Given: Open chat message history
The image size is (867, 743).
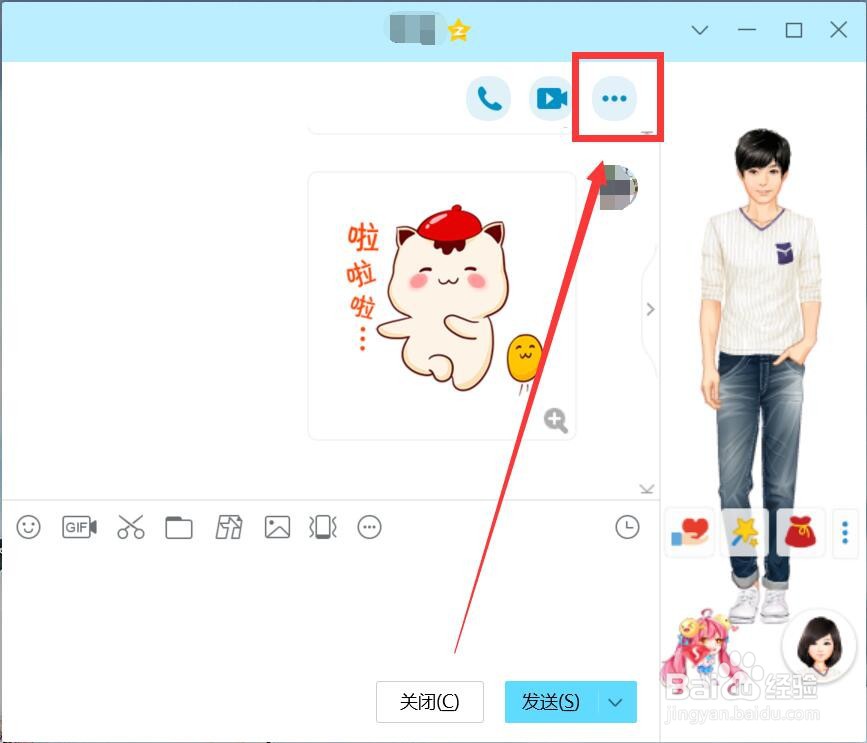Looking at the screenshot, I should [x=627, y=527].
